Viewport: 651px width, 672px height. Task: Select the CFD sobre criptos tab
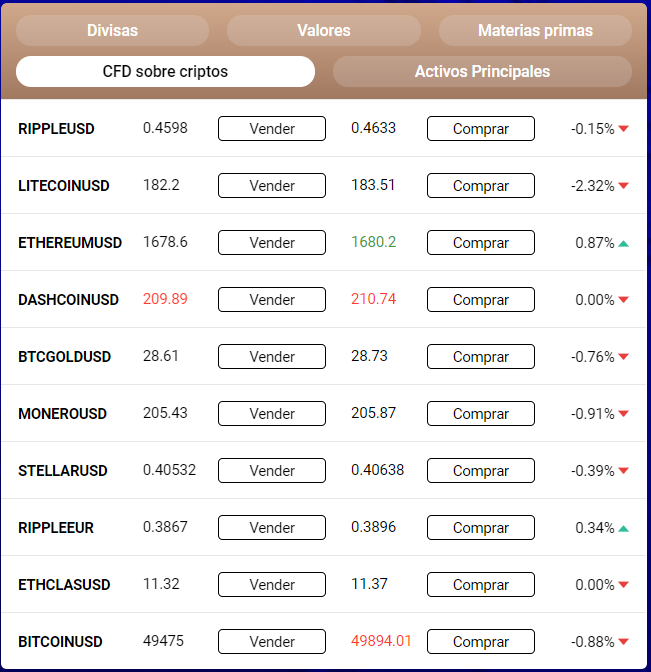point(165,72)
